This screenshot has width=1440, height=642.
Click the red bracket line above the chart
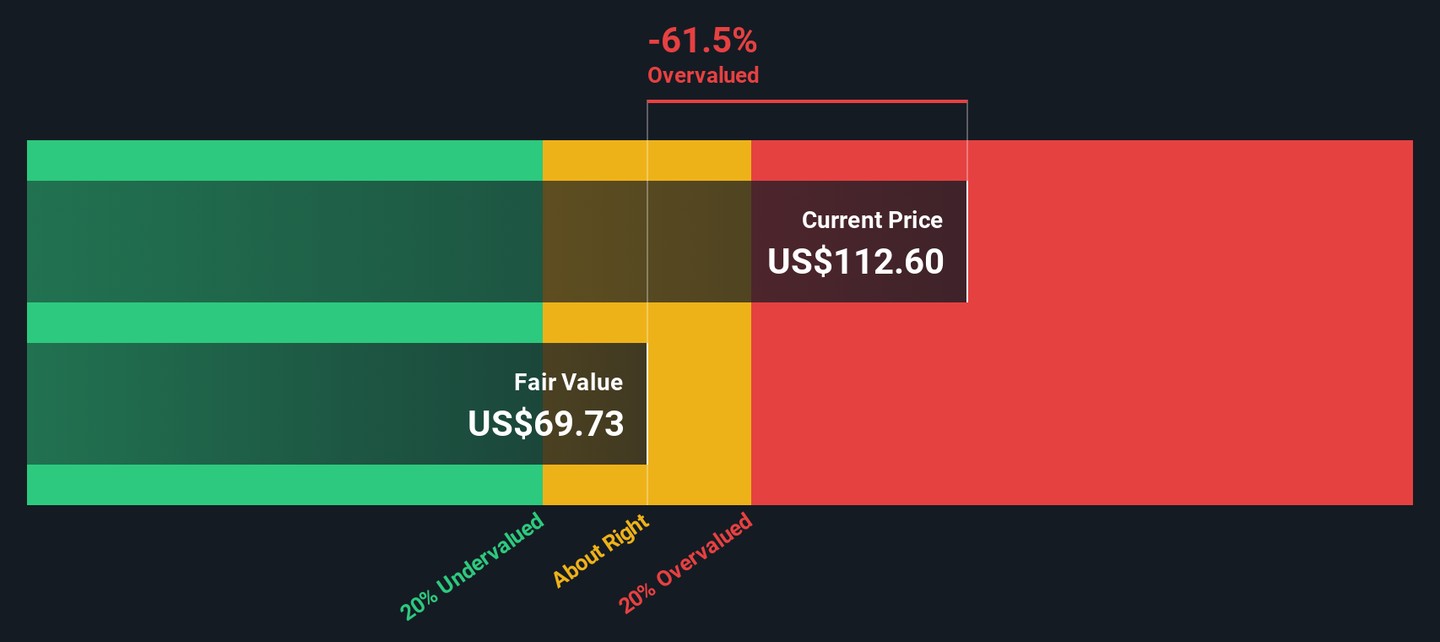(806, 101)
